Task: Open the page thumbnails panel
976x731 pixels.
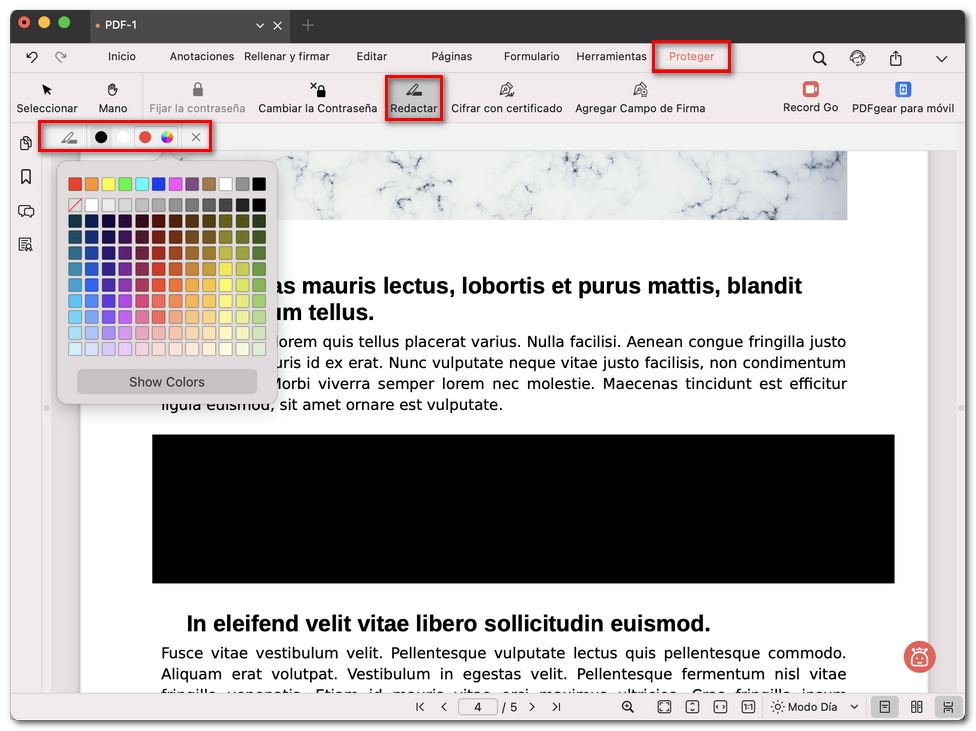Action: point(25,143)
